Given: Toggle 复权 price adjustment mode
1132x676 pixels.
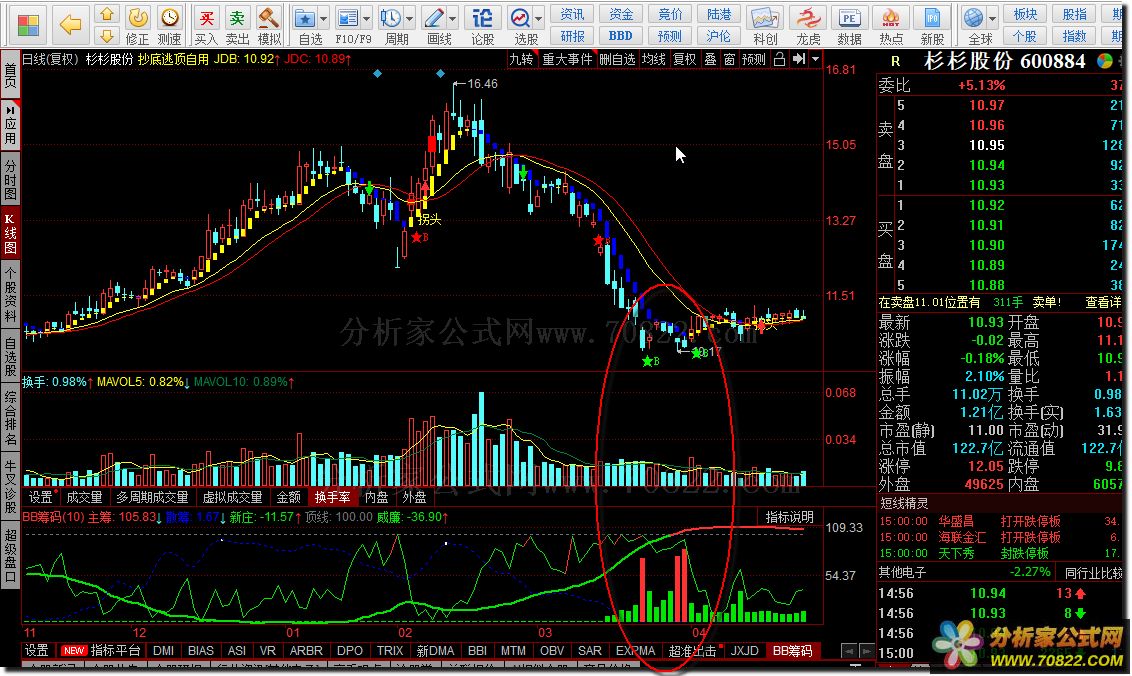Looking at the screenshot, I should coord(684,59).
